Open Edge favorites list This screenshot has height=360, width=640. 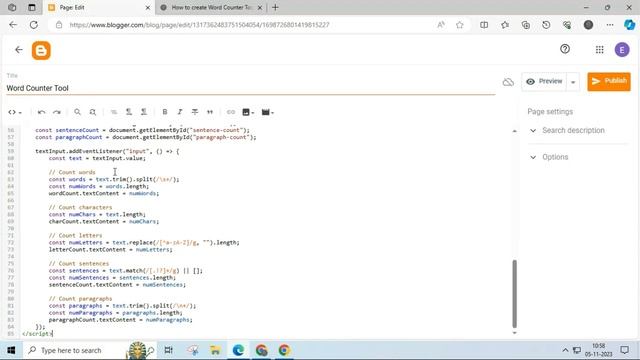[505, 25]
